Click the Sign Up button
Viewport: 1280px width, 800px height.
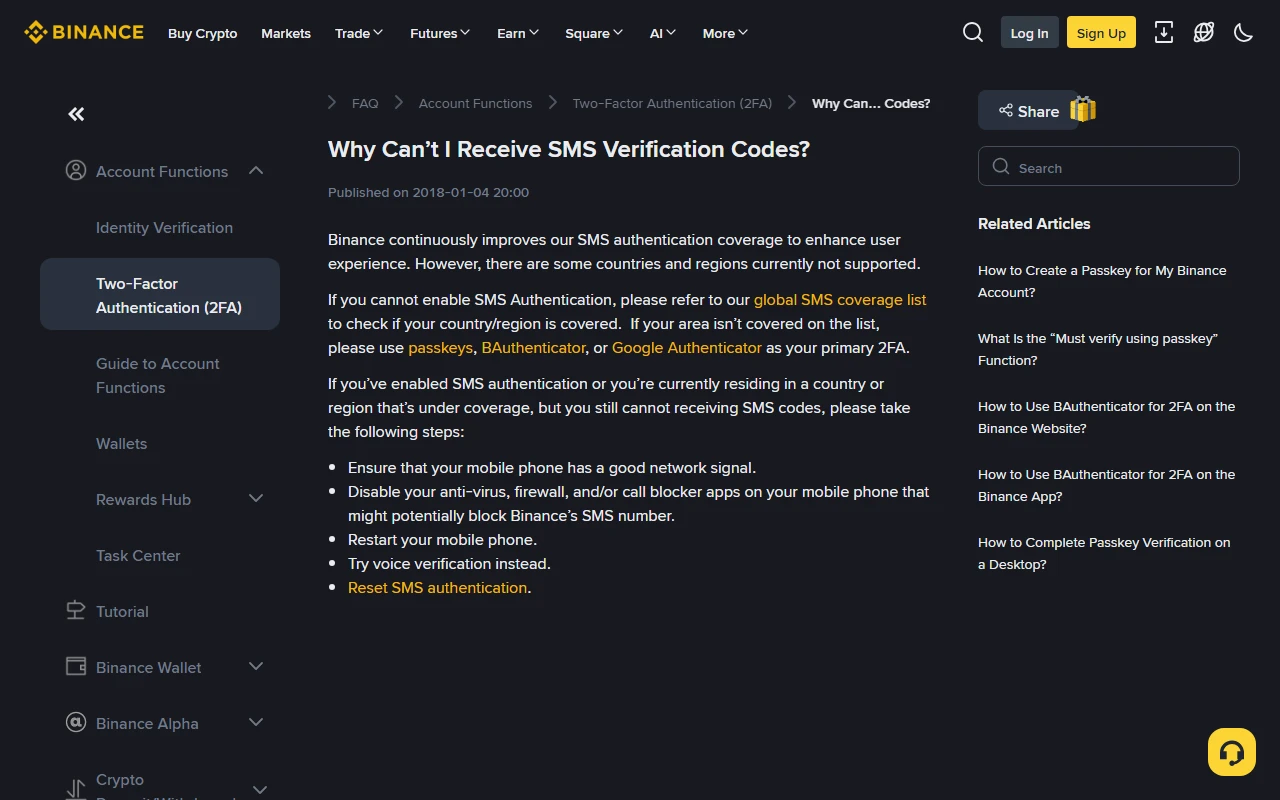(x=1101, y=33)
